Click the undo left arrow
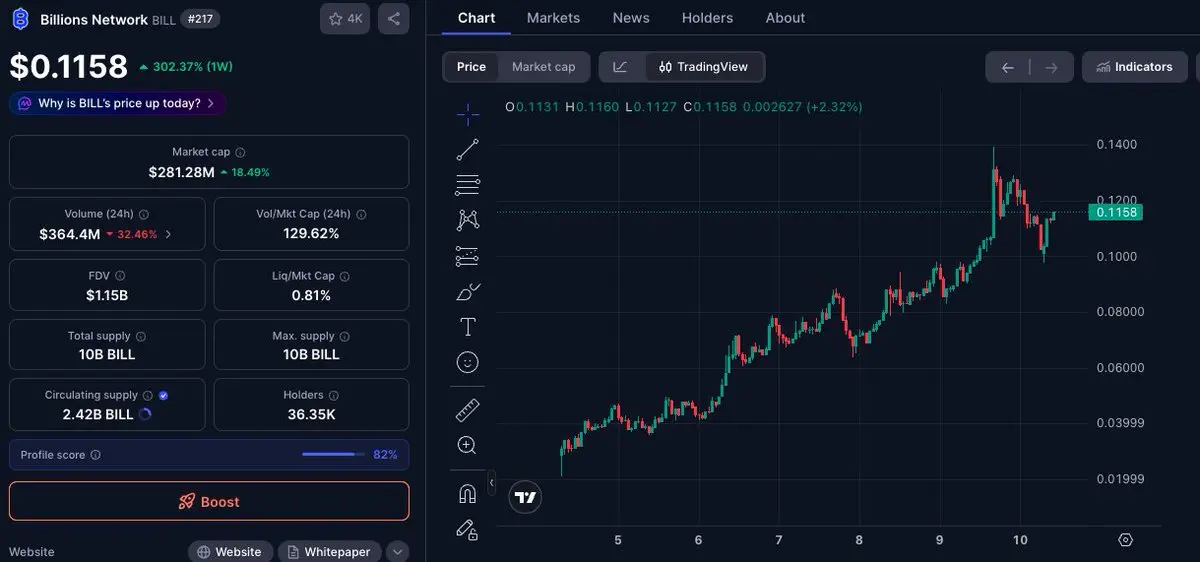 coord(1008,67)
